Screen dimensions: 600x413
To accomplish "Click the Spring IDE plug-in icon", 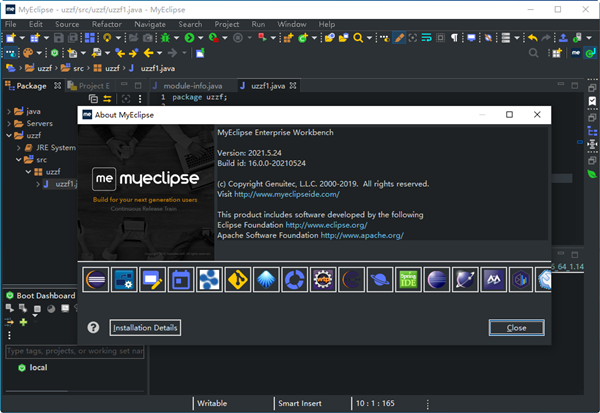I will 408,280.
